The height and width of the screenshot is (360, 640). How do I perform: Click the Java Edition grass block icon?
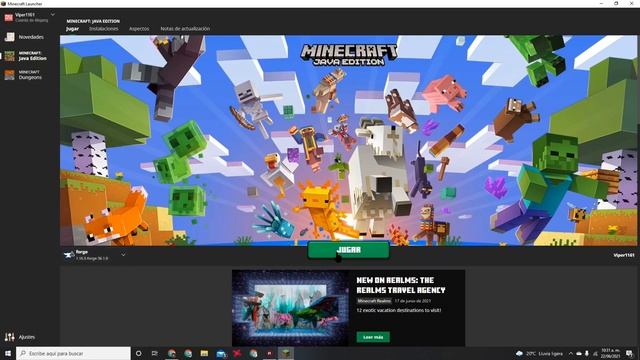click(9, 56)
